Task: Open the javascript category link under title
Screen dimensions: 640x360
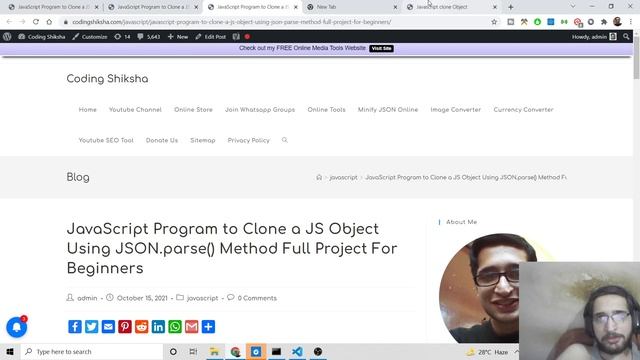Action: [x=202, y=298]
